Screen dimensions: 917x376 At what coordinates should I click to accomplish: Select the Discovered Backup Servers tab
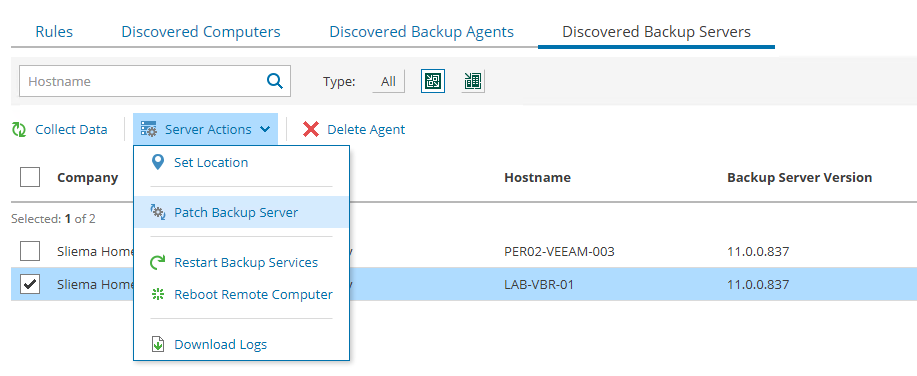tap(656, 32)
